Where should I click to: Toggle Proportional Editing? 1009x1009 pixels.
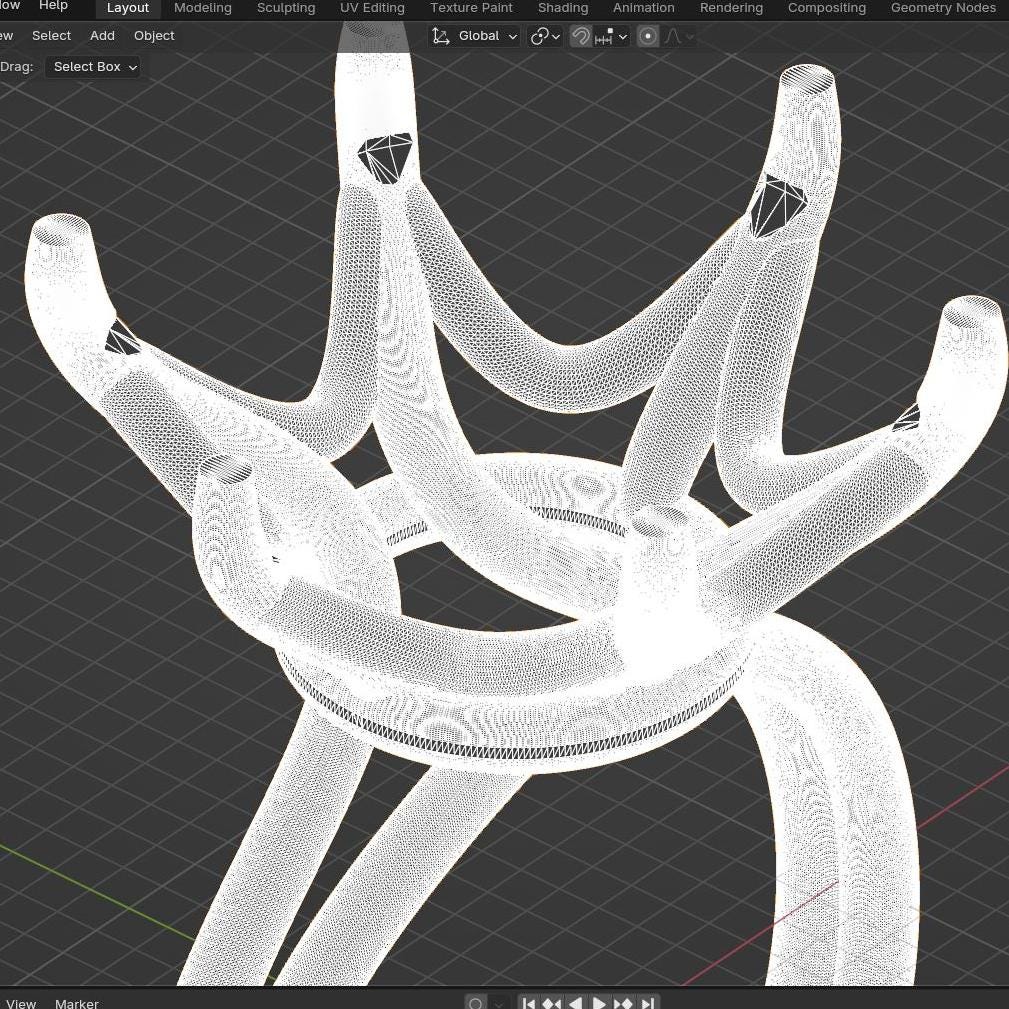(648, 36)
